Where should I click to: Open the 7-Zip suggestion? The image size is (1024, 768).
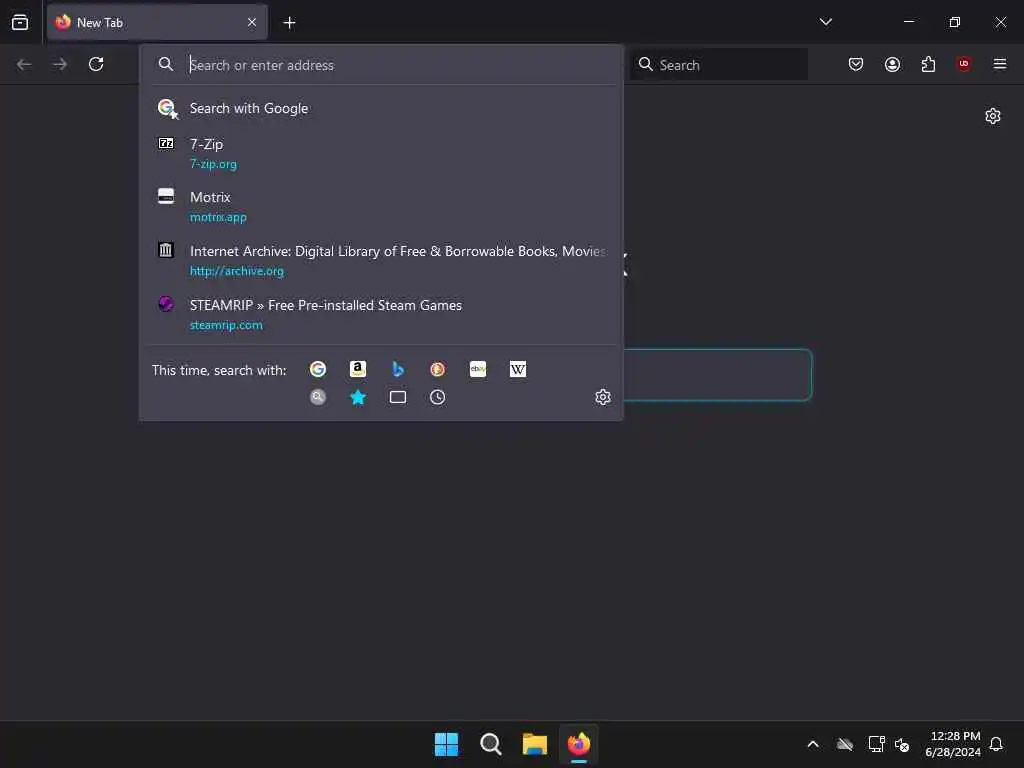[381, 153]
